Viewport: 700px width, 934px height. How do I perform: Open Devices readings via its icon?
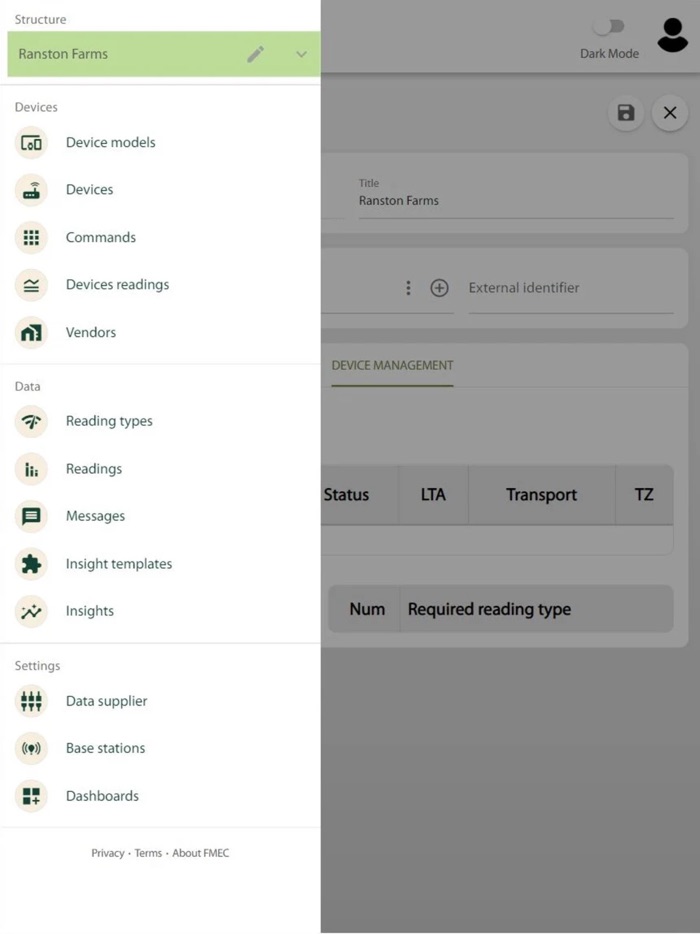[x=31, y=285]
